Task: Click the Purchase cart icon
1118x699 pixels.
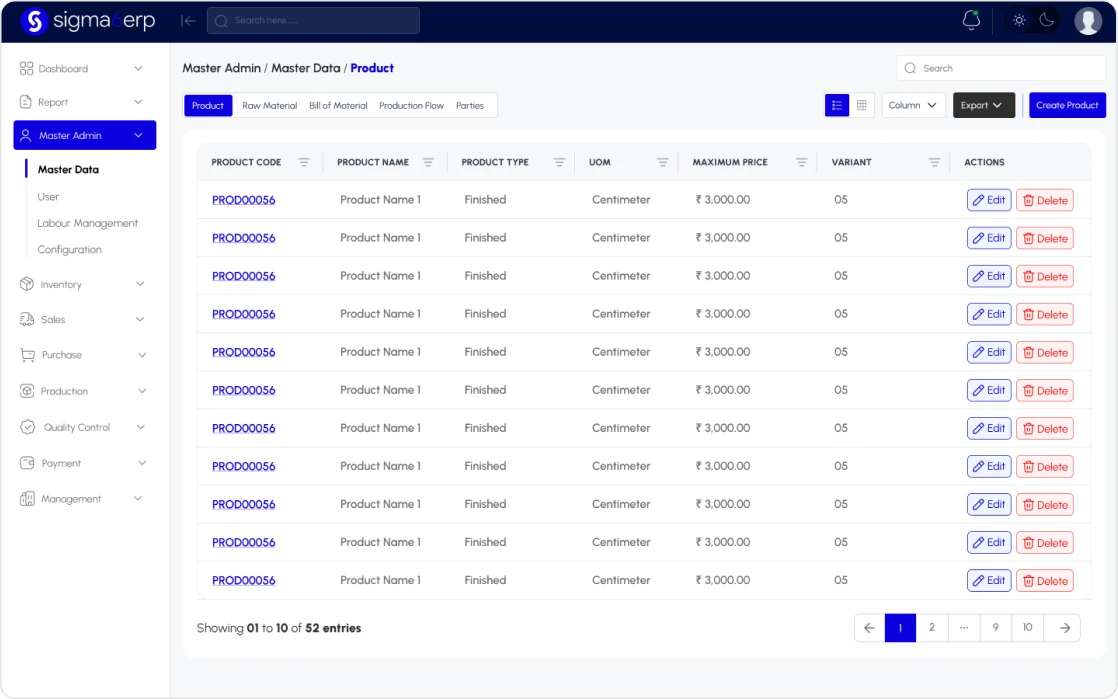Action: [27, 354]
